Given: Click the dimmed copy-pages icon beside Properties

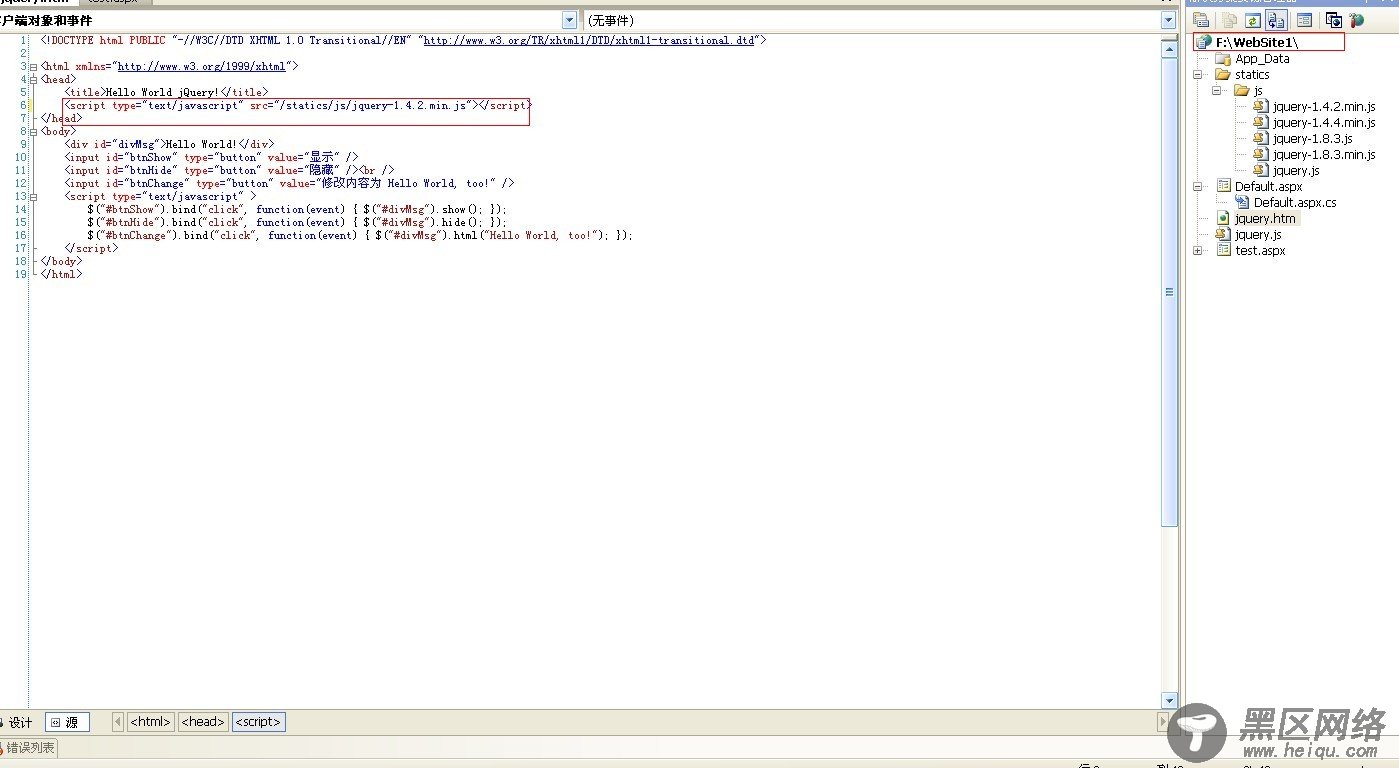Looking at the screenshot, I should coord(1229,20).
